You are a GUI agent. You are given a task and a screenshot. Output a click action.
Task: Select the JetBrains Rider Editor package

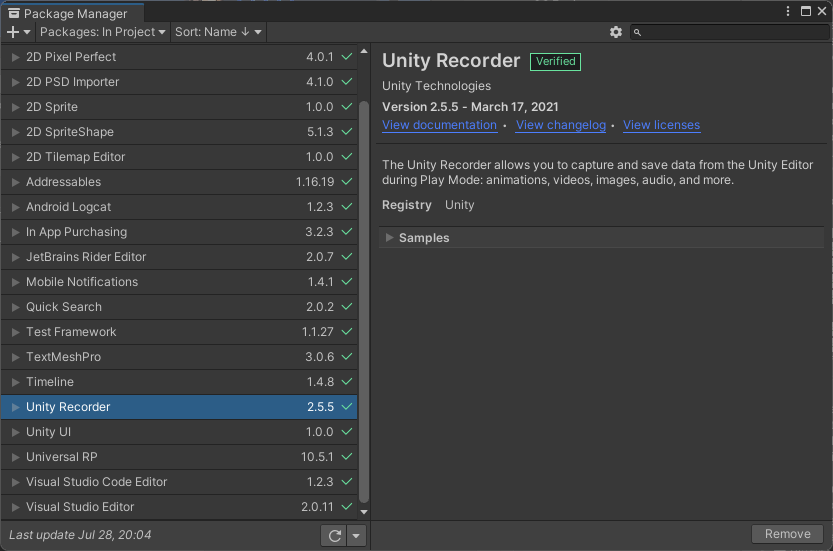pyautogui.click(x=179, y=257)
